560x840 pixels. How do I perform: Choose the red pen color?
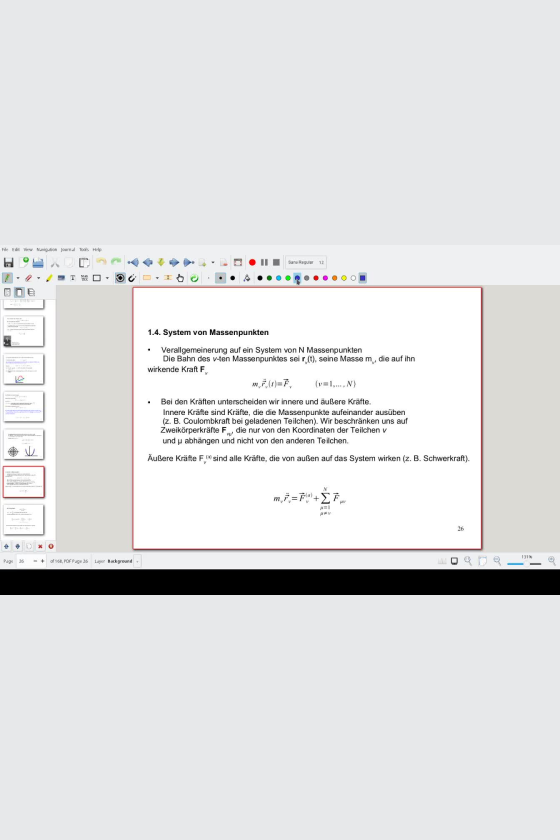point(316,278)
